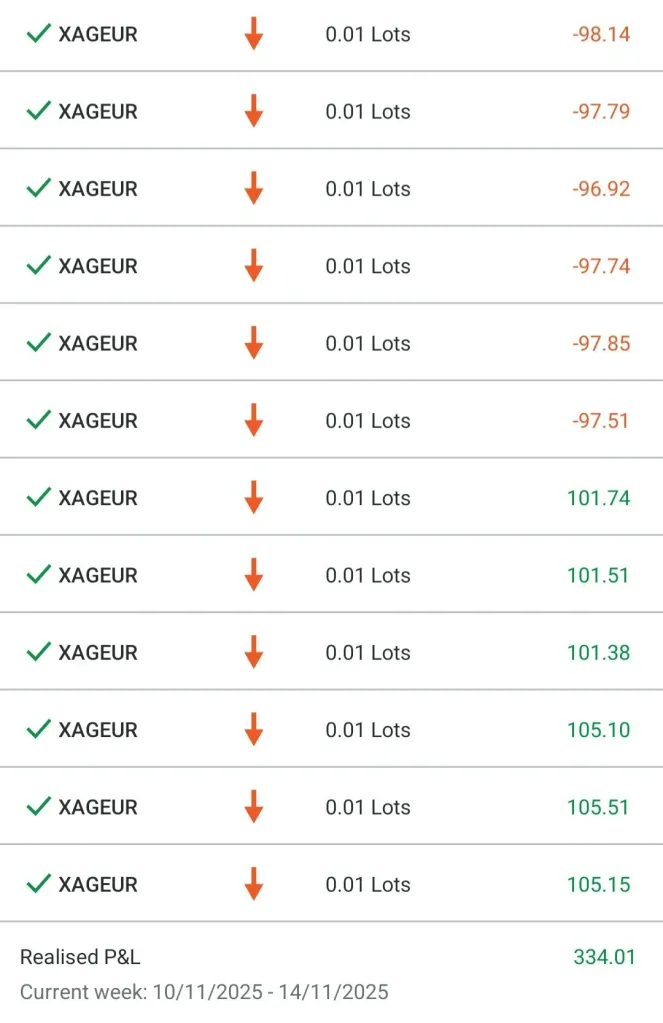
Task: Click the -97.79 loss value
Action: (601, 111)
